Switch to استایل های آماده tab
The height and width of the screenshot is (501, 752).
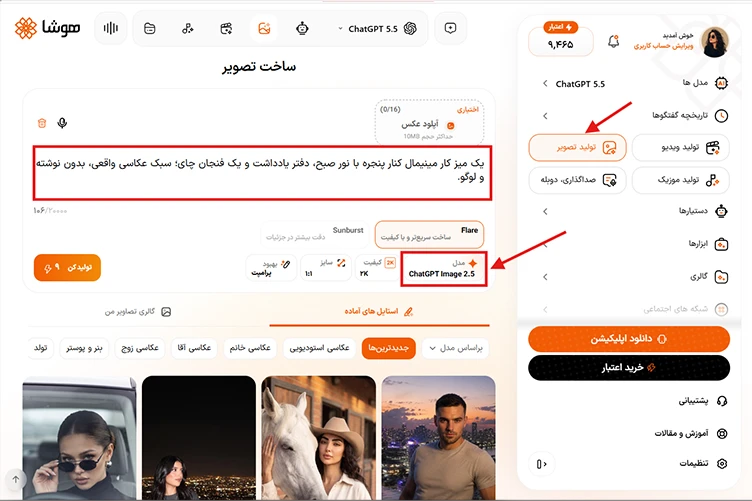tap(379, 312)
